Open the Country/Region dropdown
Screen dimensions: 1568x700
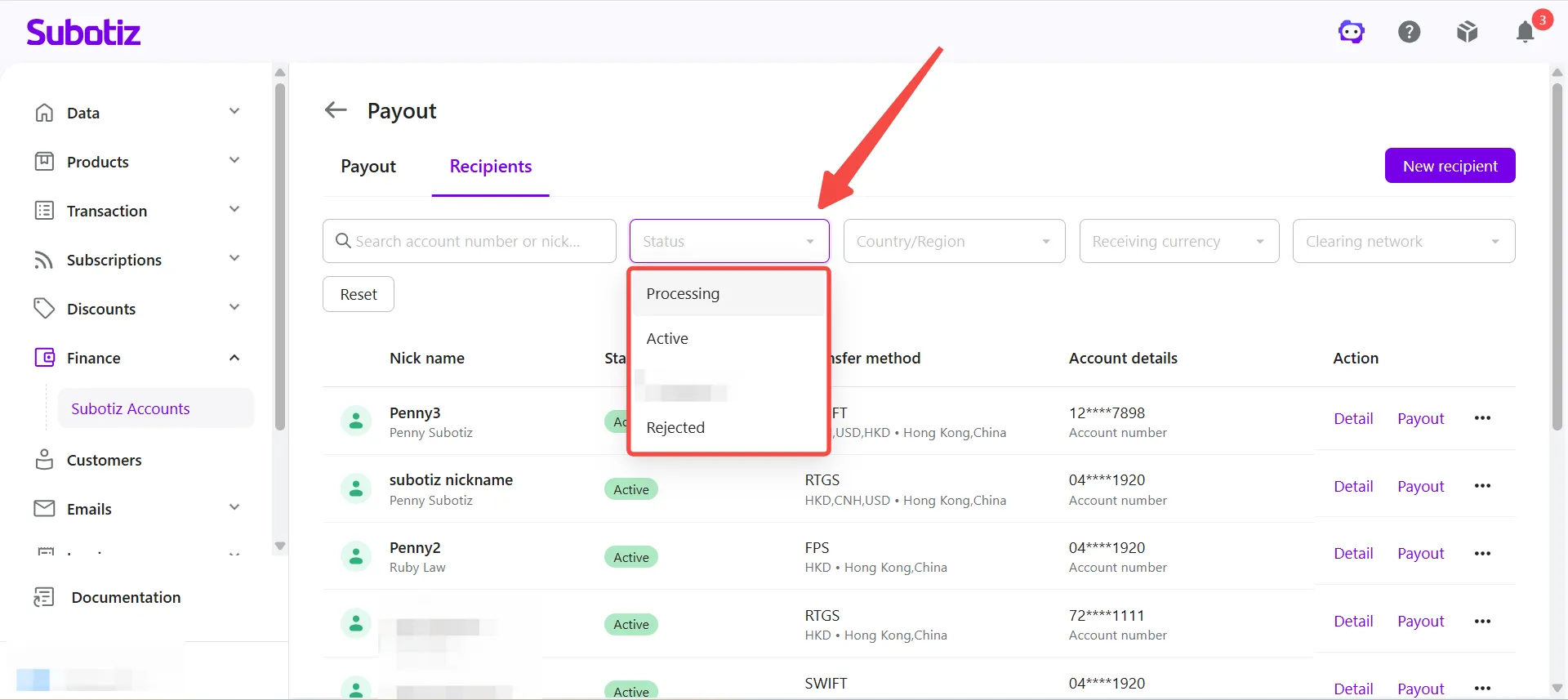pos(954,241)
